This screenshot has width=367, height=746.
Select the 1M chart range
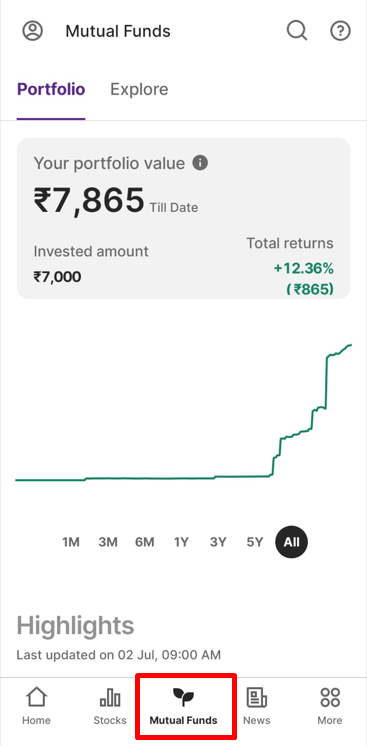click(71, 542)
